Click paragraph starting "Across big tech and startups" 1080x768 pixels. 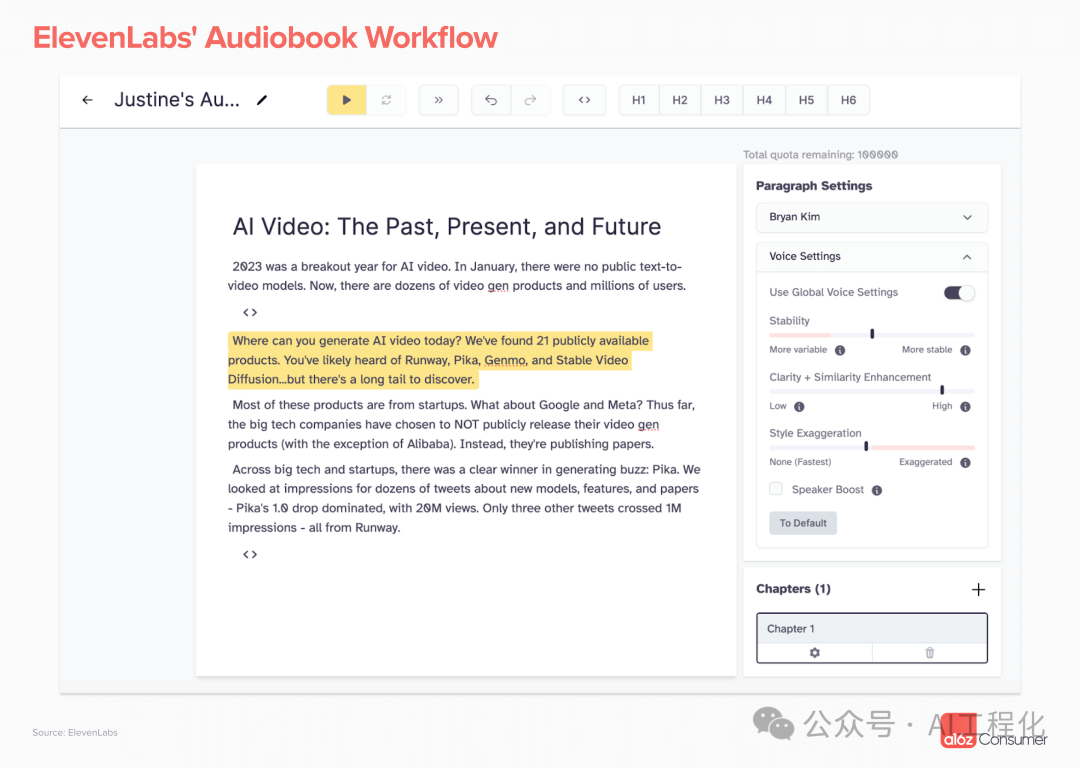point(464,498)
